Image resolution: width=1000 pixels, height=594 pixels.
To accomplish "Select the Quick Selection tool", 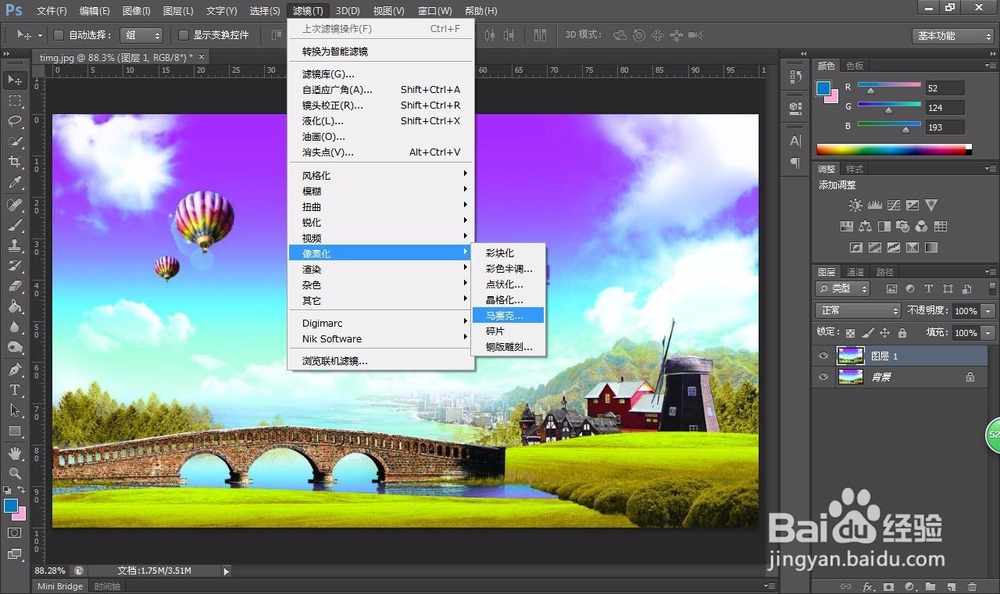I will click(x=14, y=142).
